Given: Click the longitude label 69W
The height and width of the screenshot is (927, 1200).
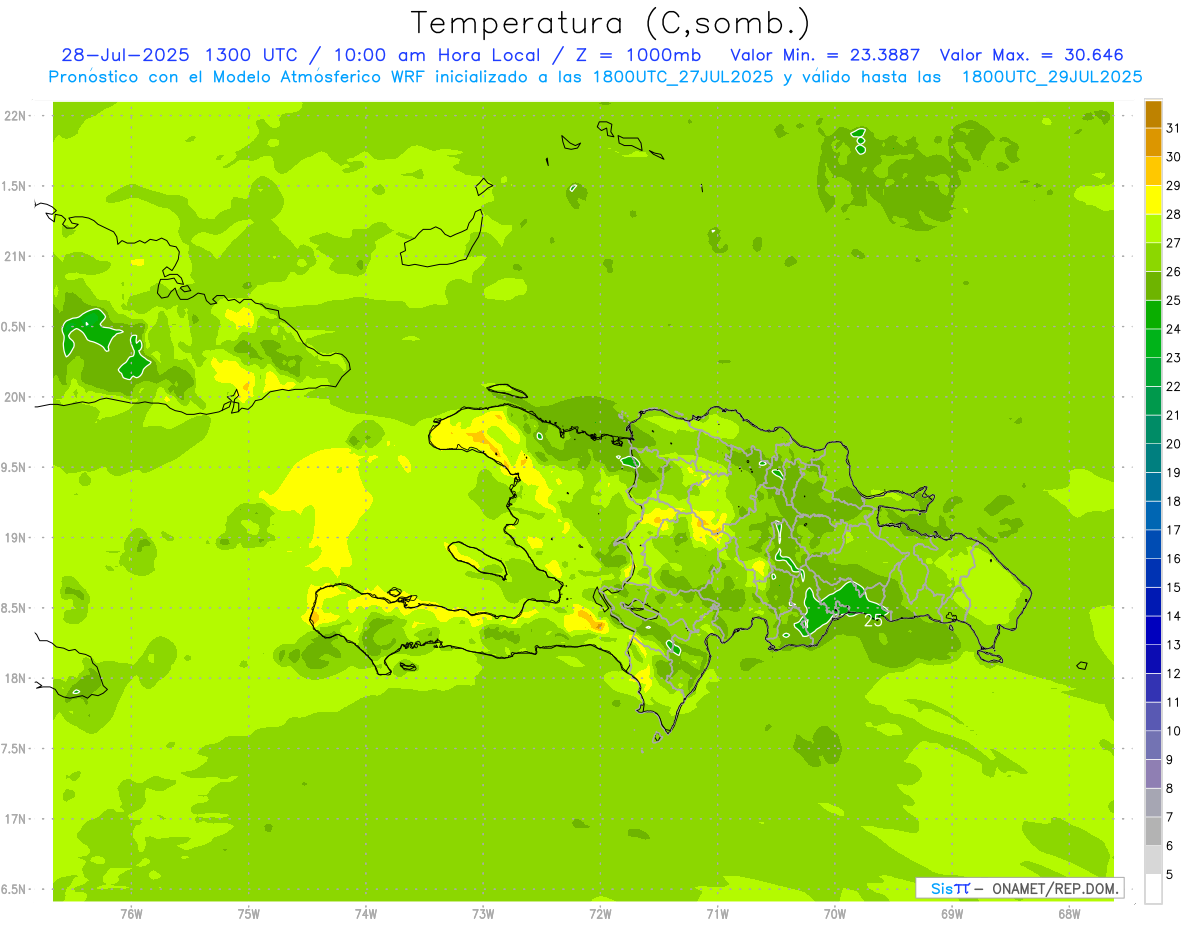Looking at the screenshot, I should pyautogui.click(x=952, y=913).
